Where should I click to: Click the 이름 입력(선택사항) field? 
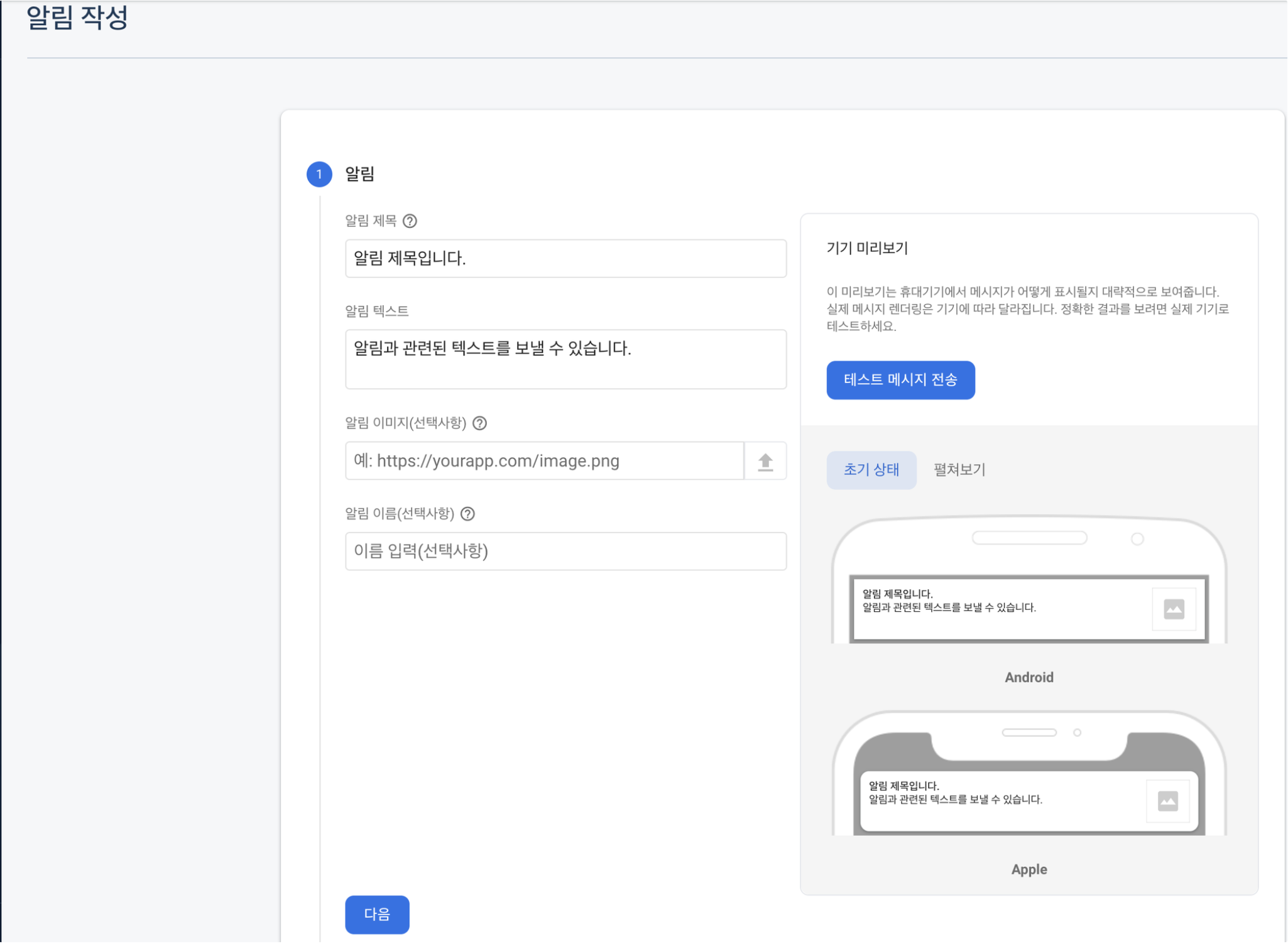tap(565, 552)
